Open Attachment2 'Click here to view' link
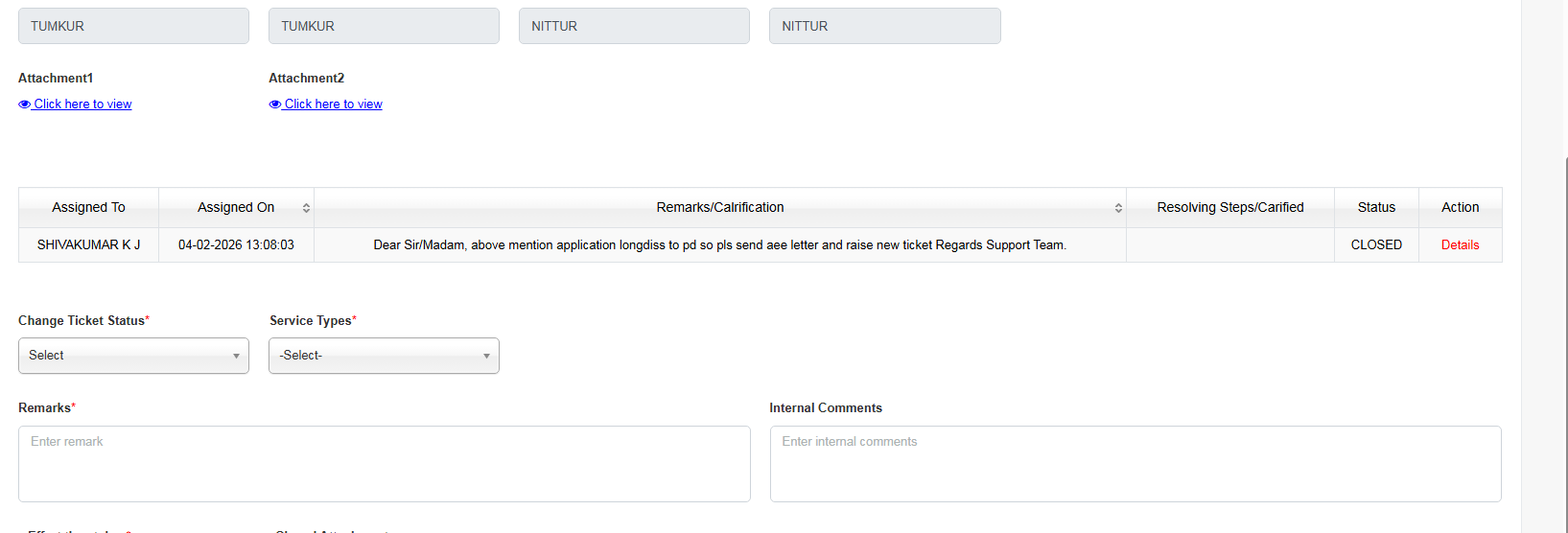Viewport: 1568px width, 533px height. 333,104
